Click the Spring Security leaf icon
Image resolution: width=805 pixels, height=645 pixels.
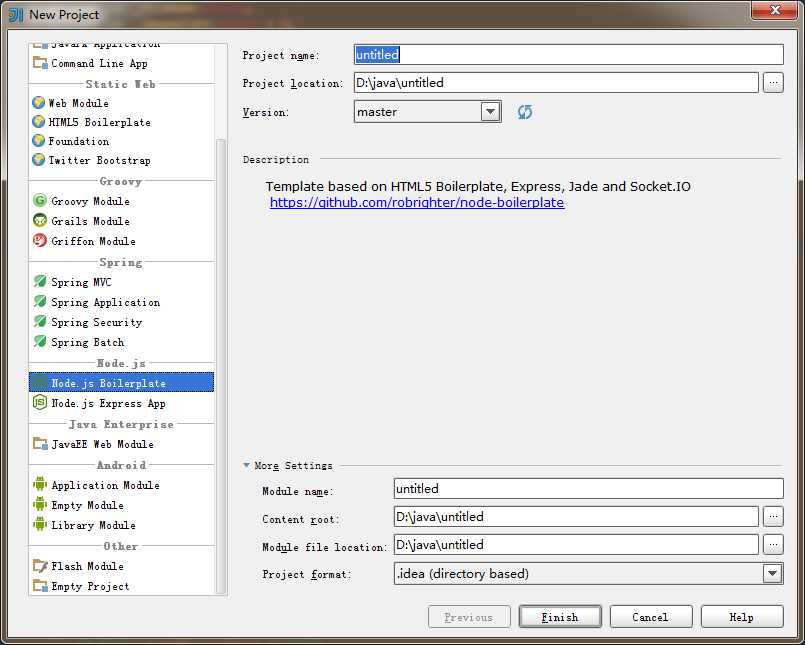(x=40, y=321)
